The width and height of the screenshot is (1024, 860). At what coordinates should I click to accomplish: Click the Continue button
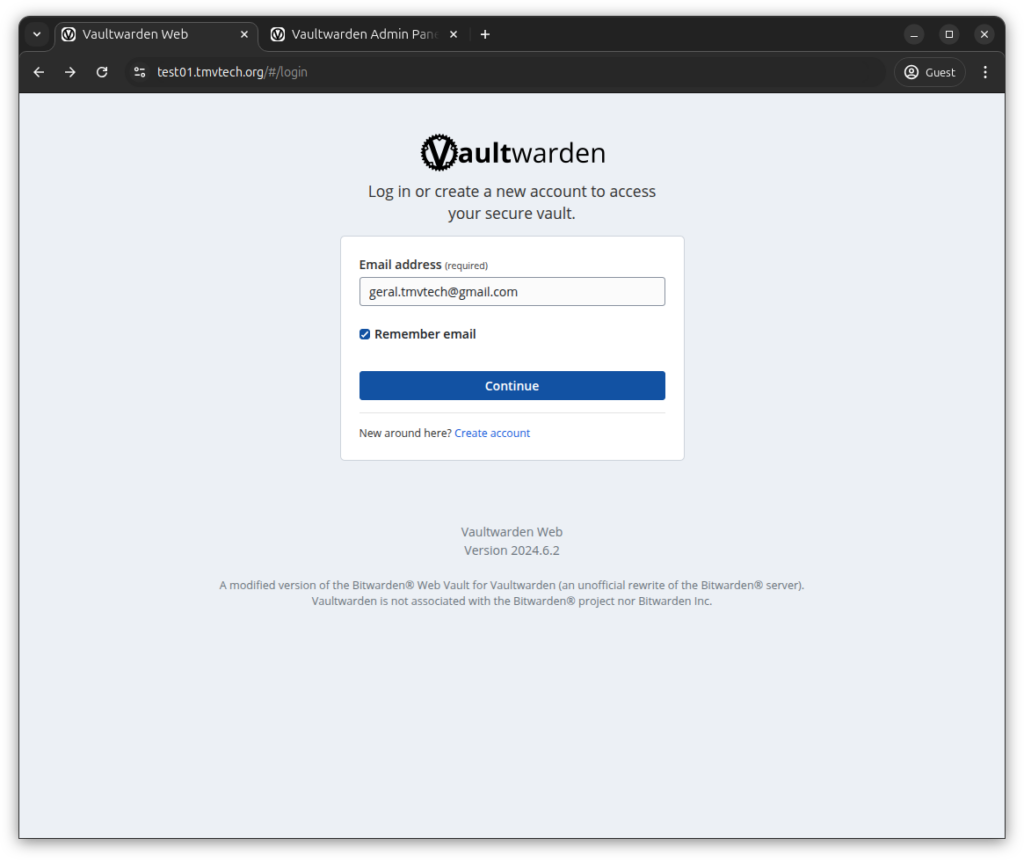(x=512, y=386)
